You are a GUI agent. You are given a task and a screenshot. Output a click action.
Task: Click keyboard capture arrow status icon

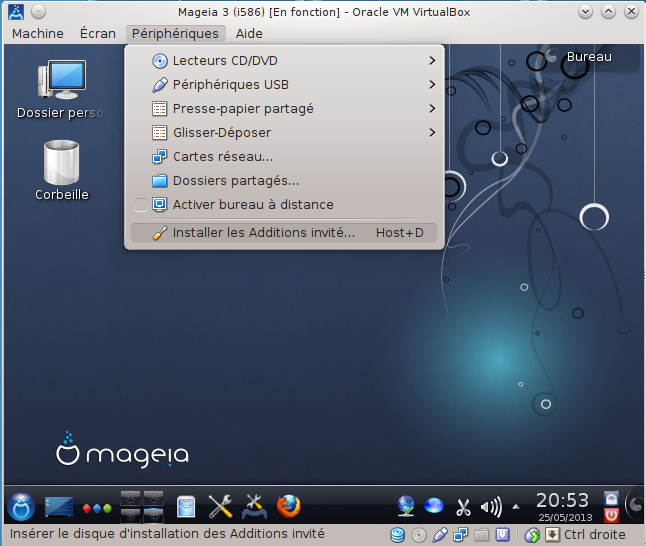point(552,535)
